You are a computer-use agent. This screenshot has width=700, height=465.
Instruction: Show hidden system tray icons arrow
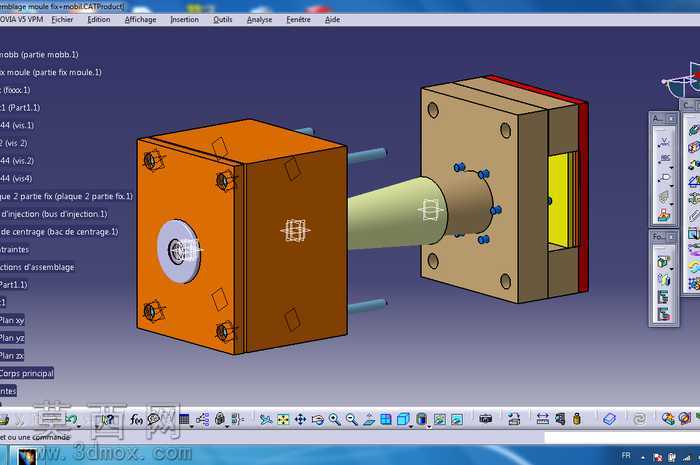643,457
